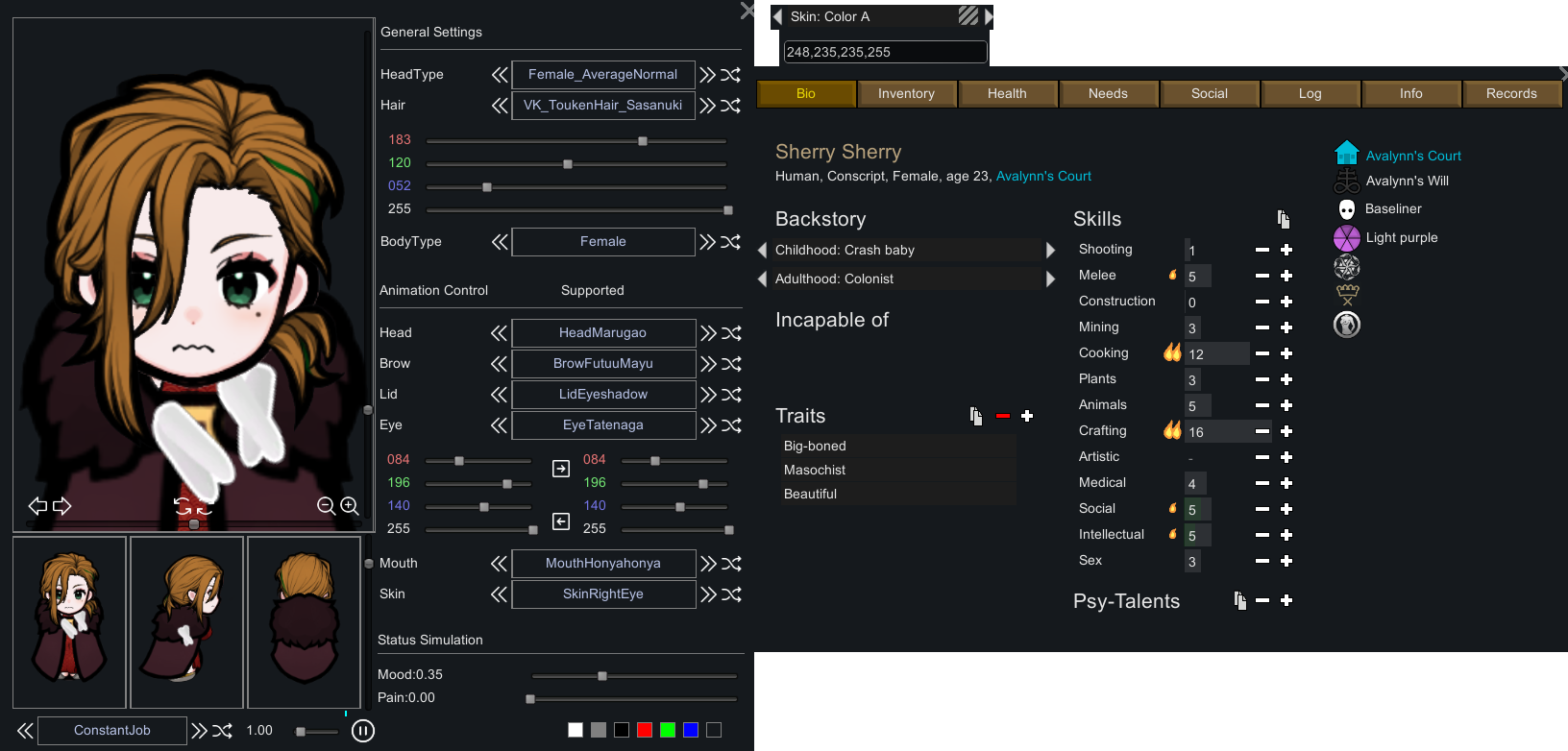Copy left eye color to right eye
Screen dimensions: 1568x751
561,469
